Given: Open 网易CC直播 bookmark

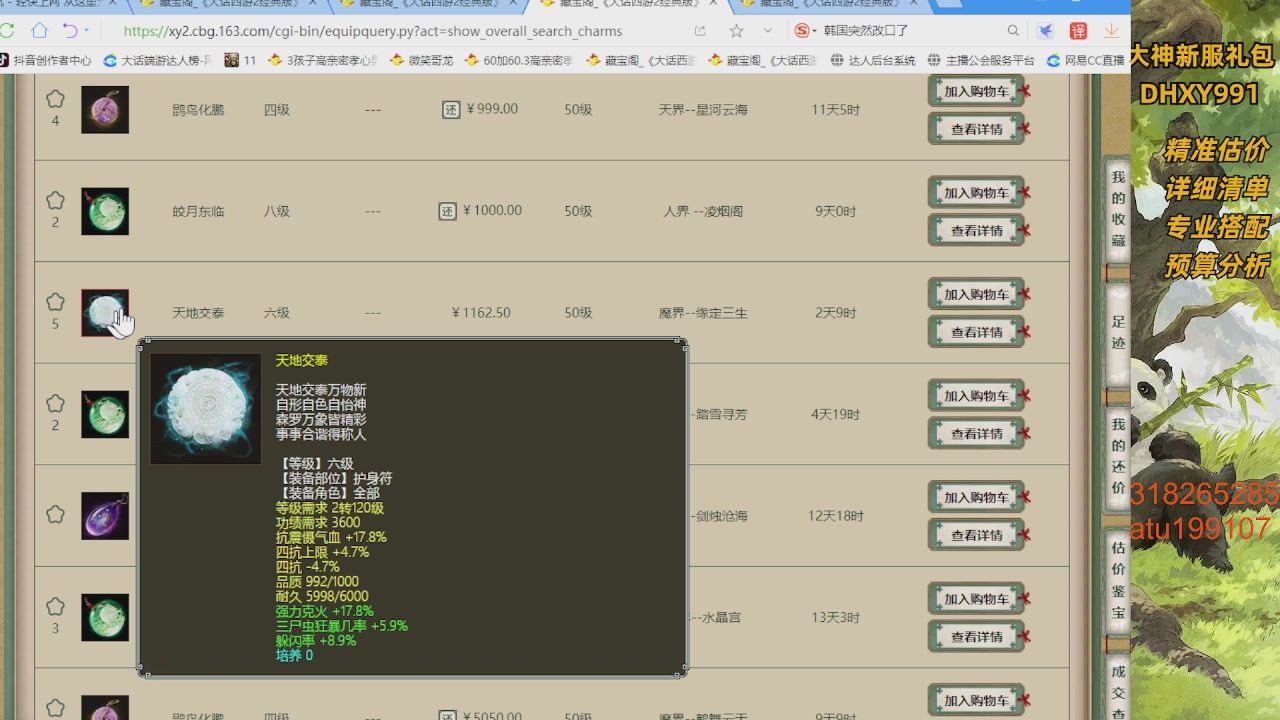Looking at the screenshot, I should (x=1086, y=60).
